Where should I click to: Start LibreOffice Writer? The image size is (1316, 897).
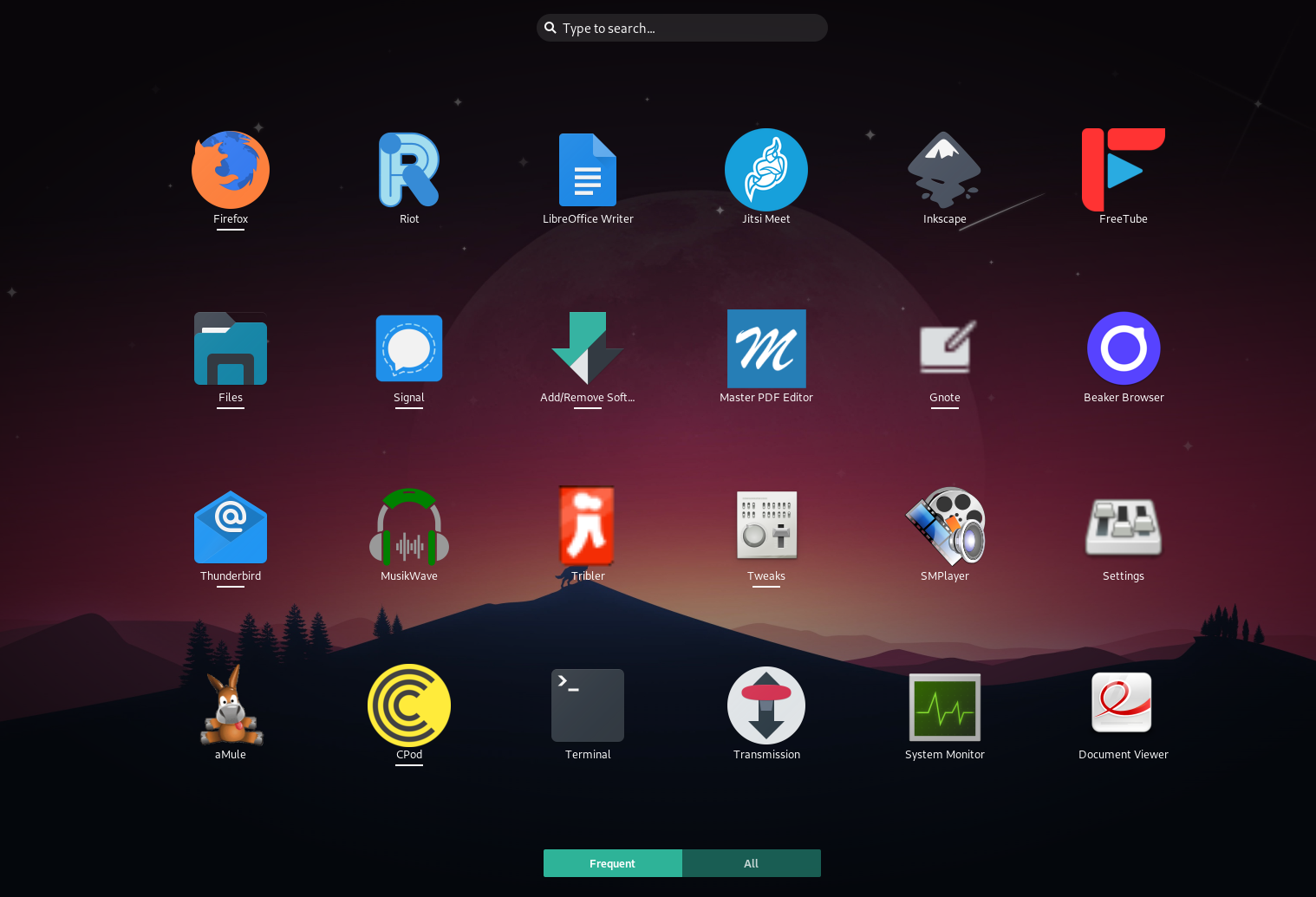point(588,171)
